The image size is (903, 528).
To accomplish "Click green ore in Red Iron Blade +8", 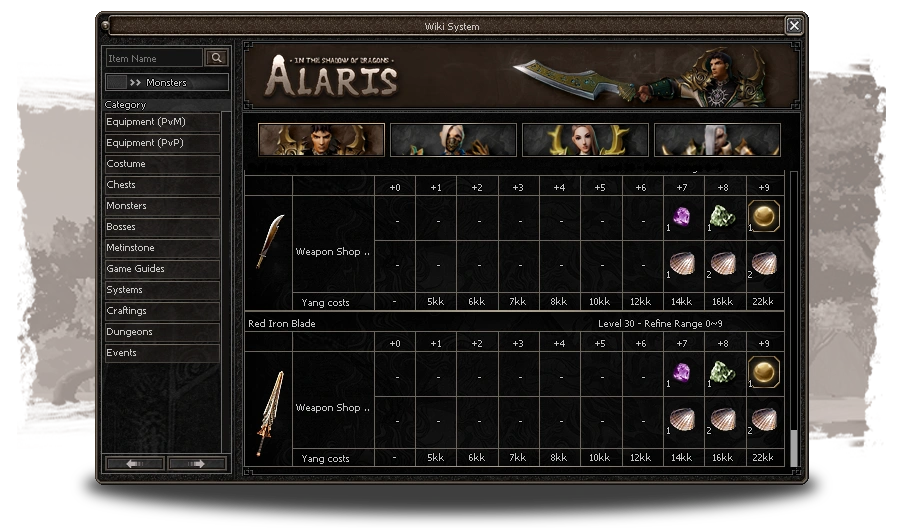I will [723, 372].
